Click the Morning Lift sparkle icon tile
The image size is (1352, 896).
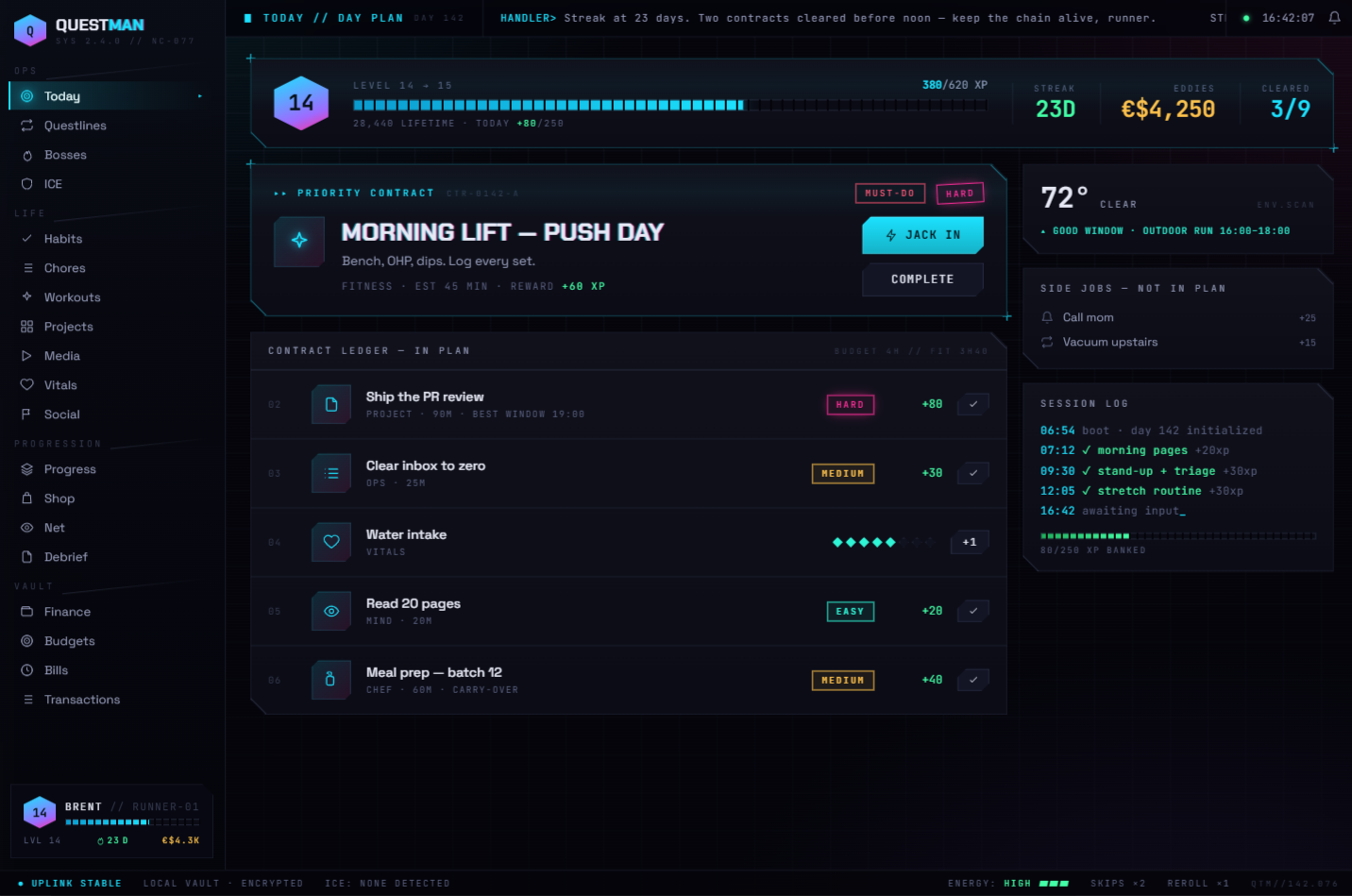pos(299,241)
